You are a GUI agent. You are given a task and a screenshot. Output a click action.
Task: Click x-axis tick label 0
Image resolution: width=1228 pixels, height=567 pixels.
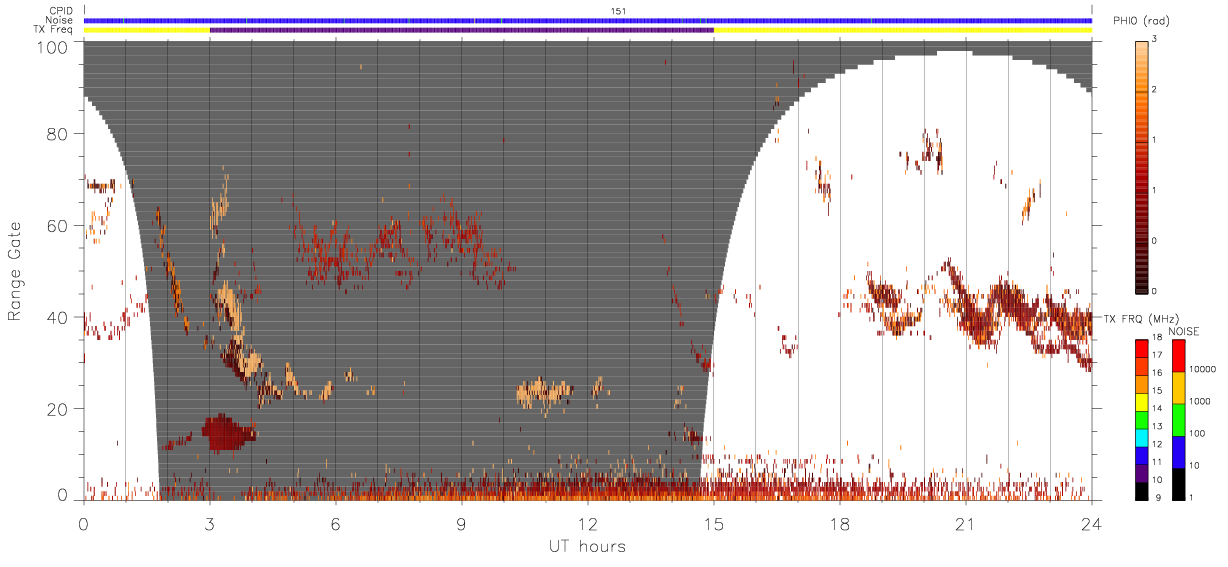point(84,523)
